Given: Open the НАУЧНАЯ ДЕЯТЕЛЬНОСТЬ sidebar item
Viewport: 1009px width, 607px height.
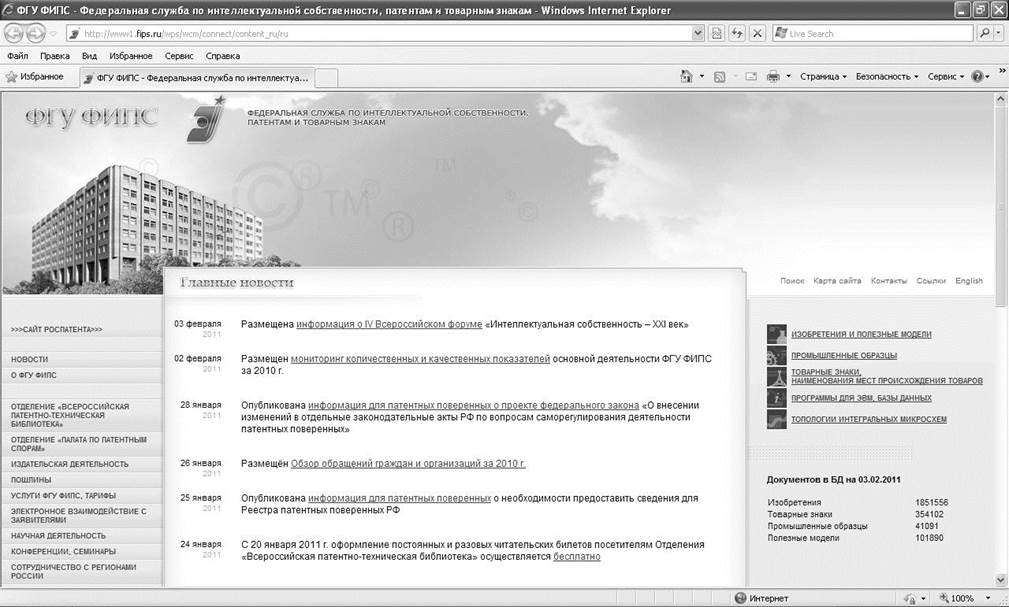Looking at the screenshot, I should (58, 536).
